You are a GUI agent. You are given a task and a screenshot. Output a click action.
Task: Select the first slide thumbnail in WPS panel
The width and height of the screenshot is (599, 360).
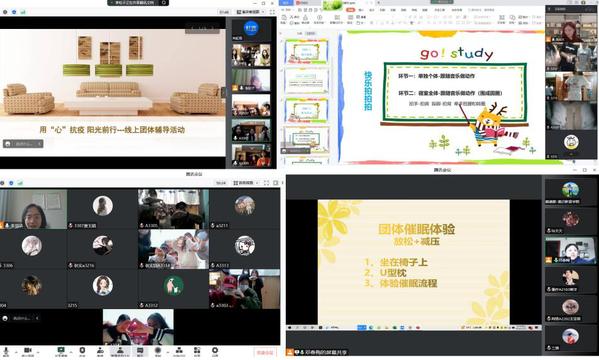[306, 51]
